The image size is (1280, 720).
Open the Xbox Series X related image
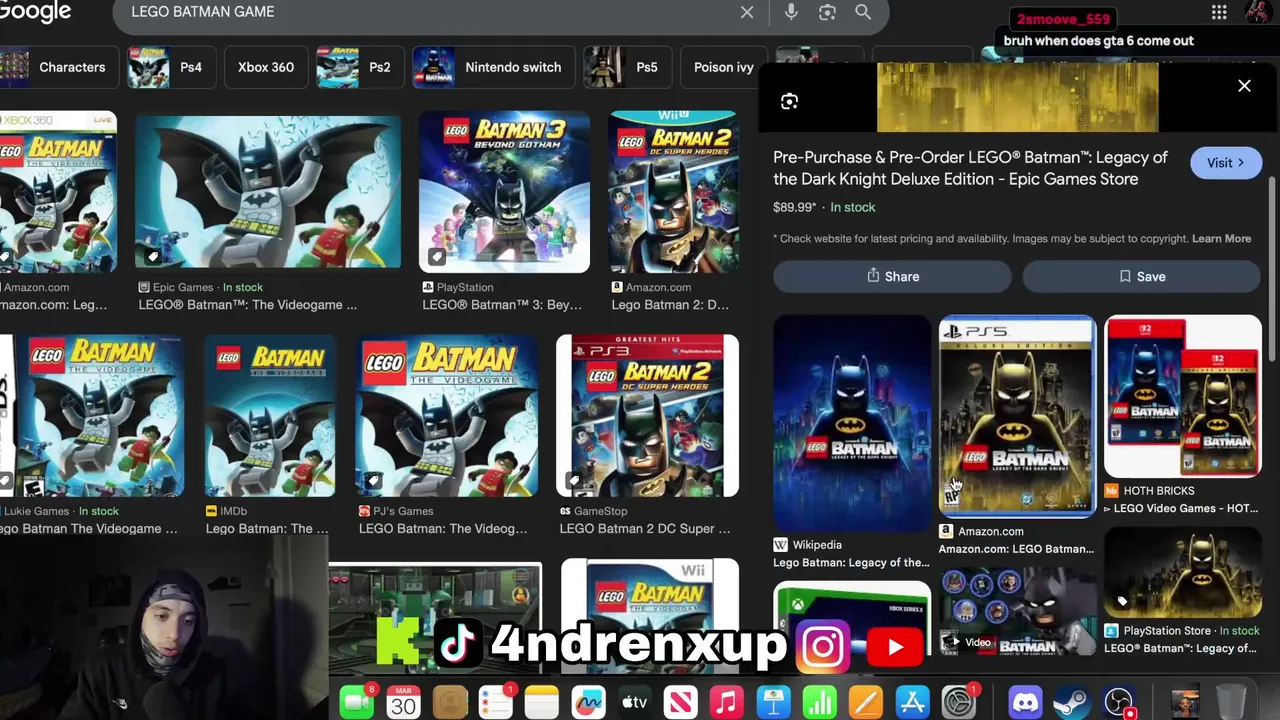click(852, 618)
